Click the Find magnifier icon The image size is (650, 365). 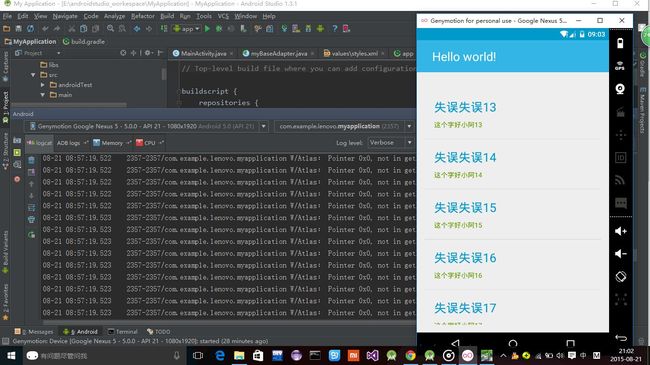[110, 29]
